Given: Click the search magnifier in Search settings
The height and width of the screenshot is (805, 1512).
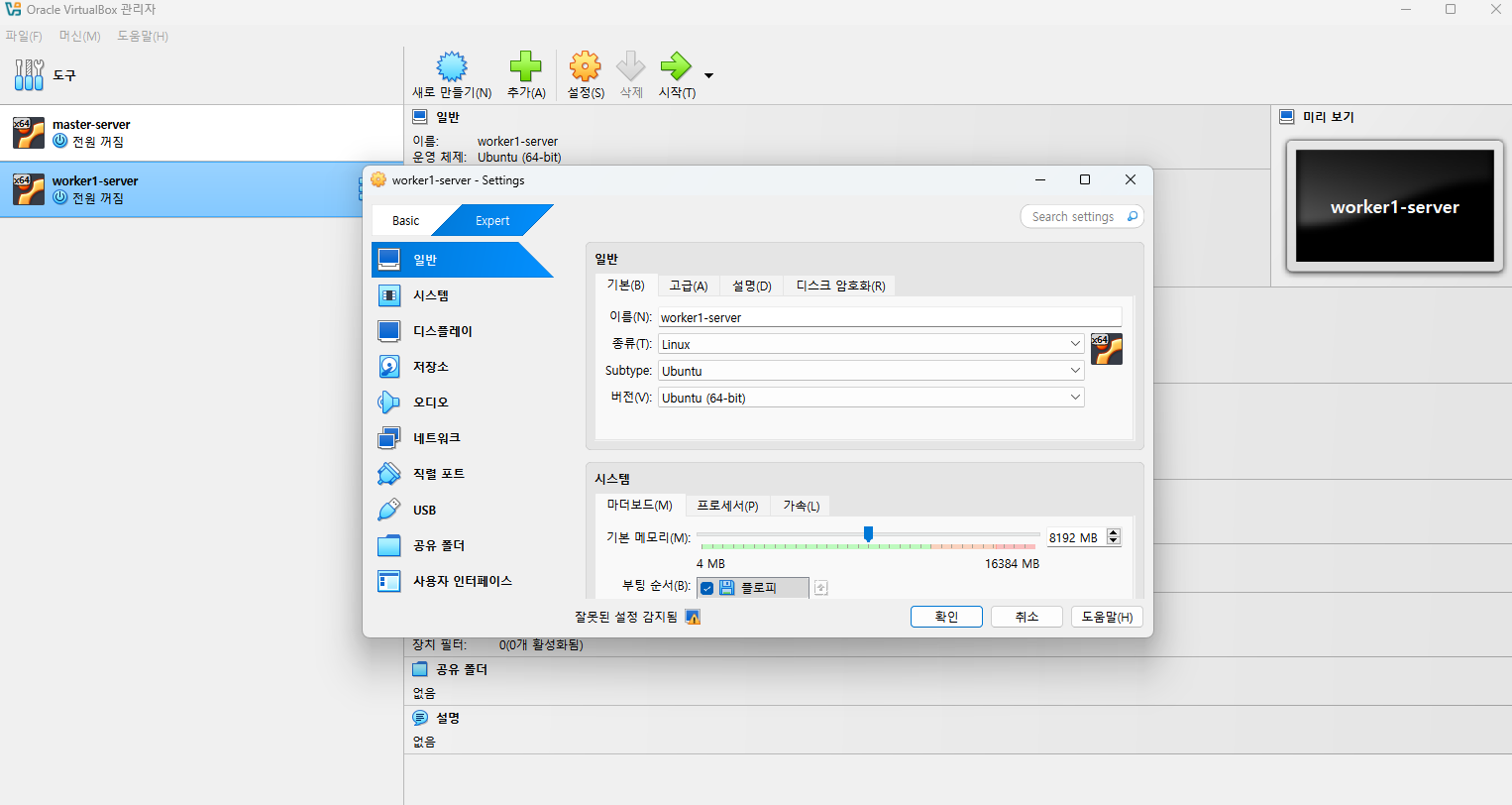Looking at the screenshot, I should [1133, 216].
